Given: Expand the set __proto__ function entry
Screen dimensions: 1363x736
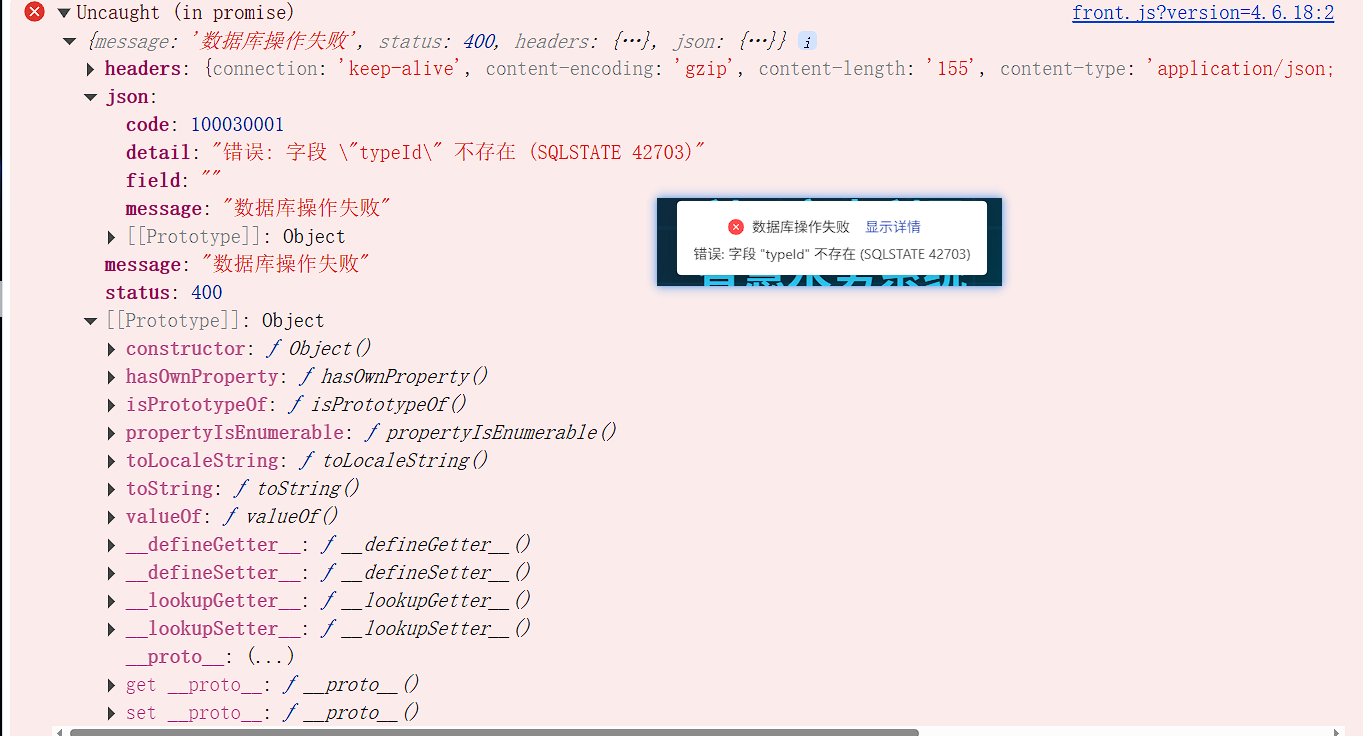Looking at the screenshot, I should point(111,712).
